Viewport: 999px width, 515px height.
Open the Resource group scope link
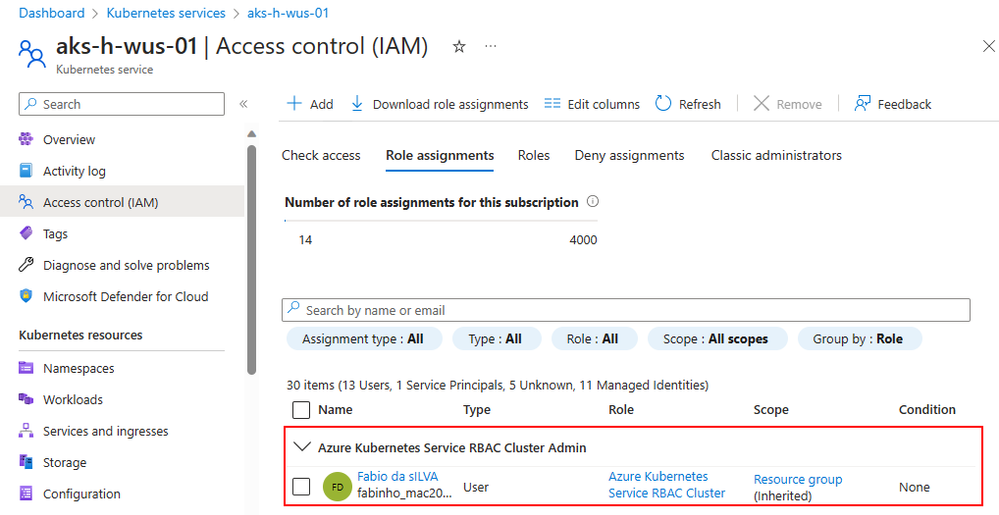point(798,479)
